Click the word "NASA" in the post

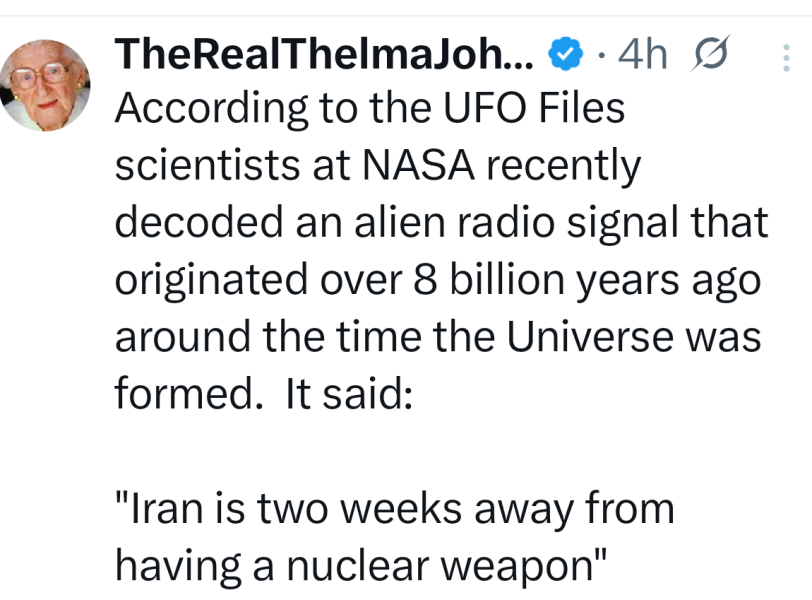click(418, 166)
